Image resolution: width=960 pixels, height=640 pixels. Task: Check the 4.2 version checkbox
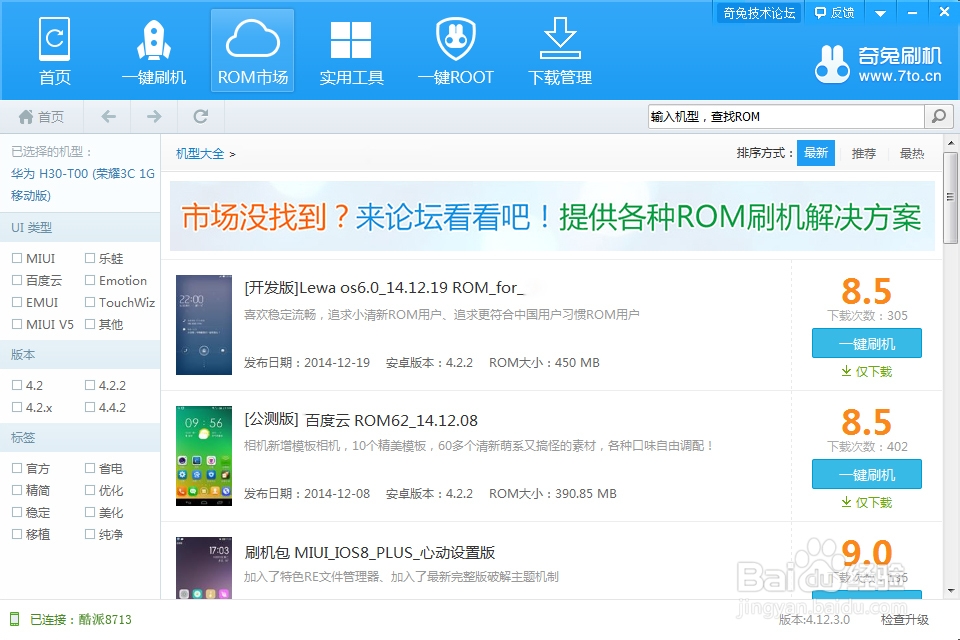[x=17, y=385]
